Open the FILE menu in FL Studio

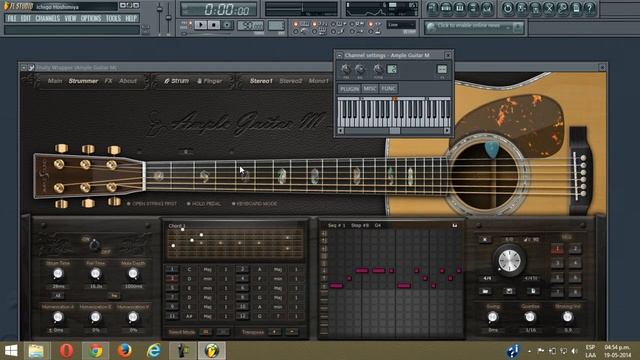click(x=12, y=18)
